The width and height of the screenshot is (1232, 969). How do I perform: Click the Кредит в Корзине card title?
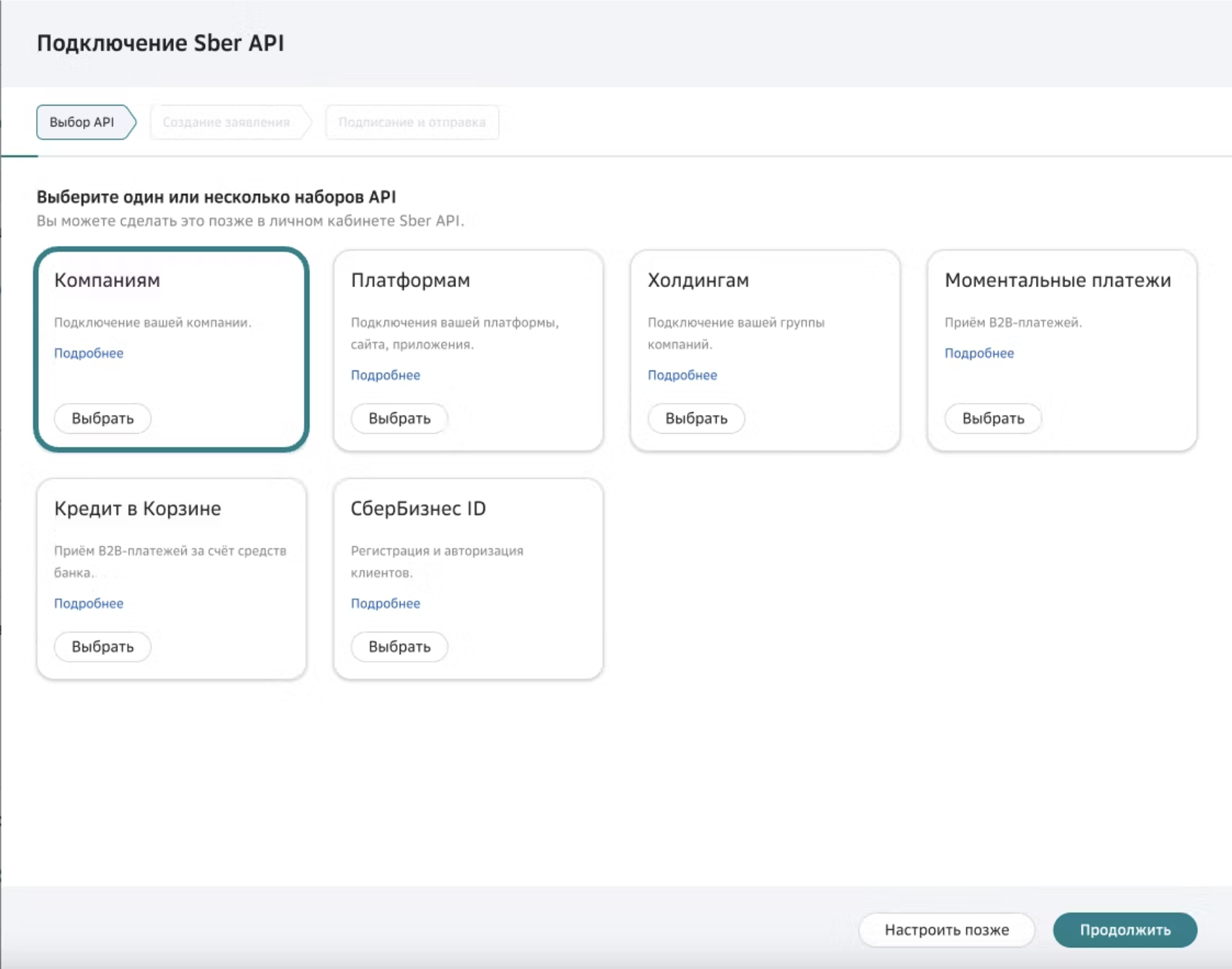click(138, 508)
